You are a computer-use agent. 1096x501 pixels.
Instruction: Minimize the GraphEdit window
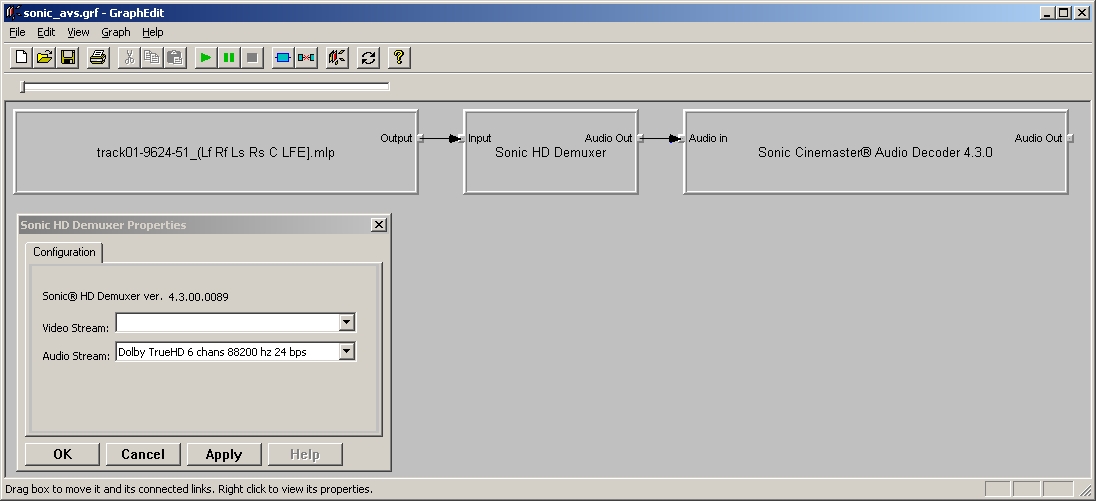(1047, 13)
